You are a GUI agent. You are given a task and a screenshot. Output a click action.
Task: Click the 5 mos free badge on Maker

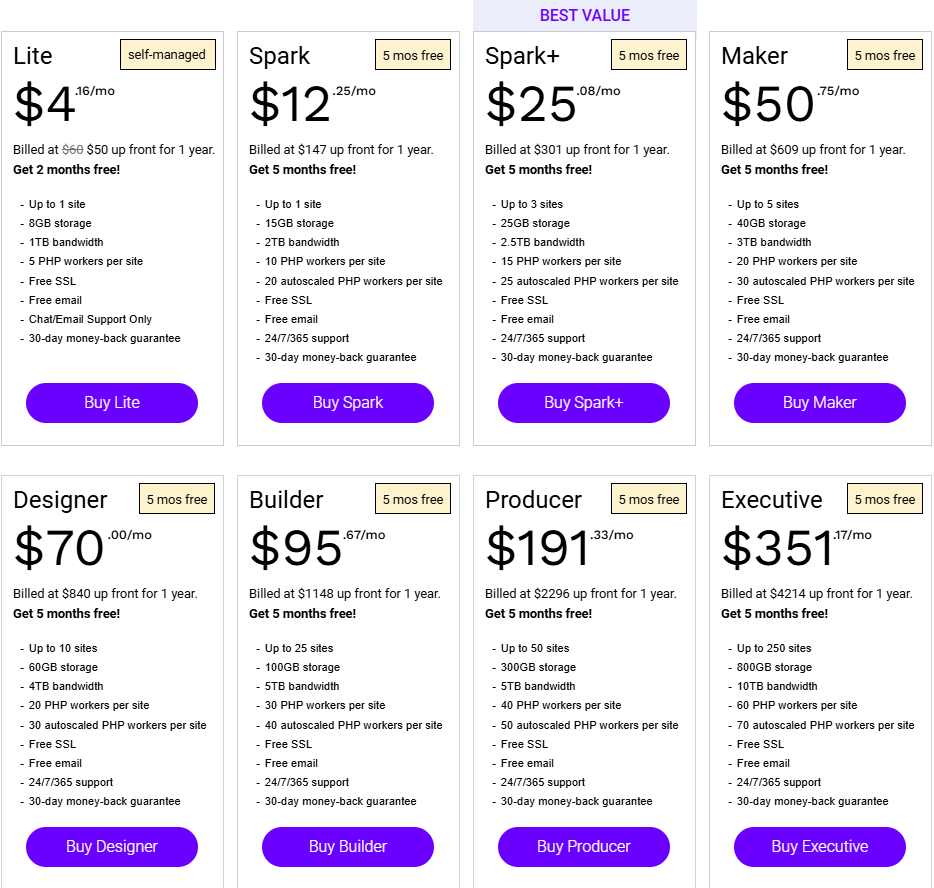pyautogui.click(x=885, y=55)
